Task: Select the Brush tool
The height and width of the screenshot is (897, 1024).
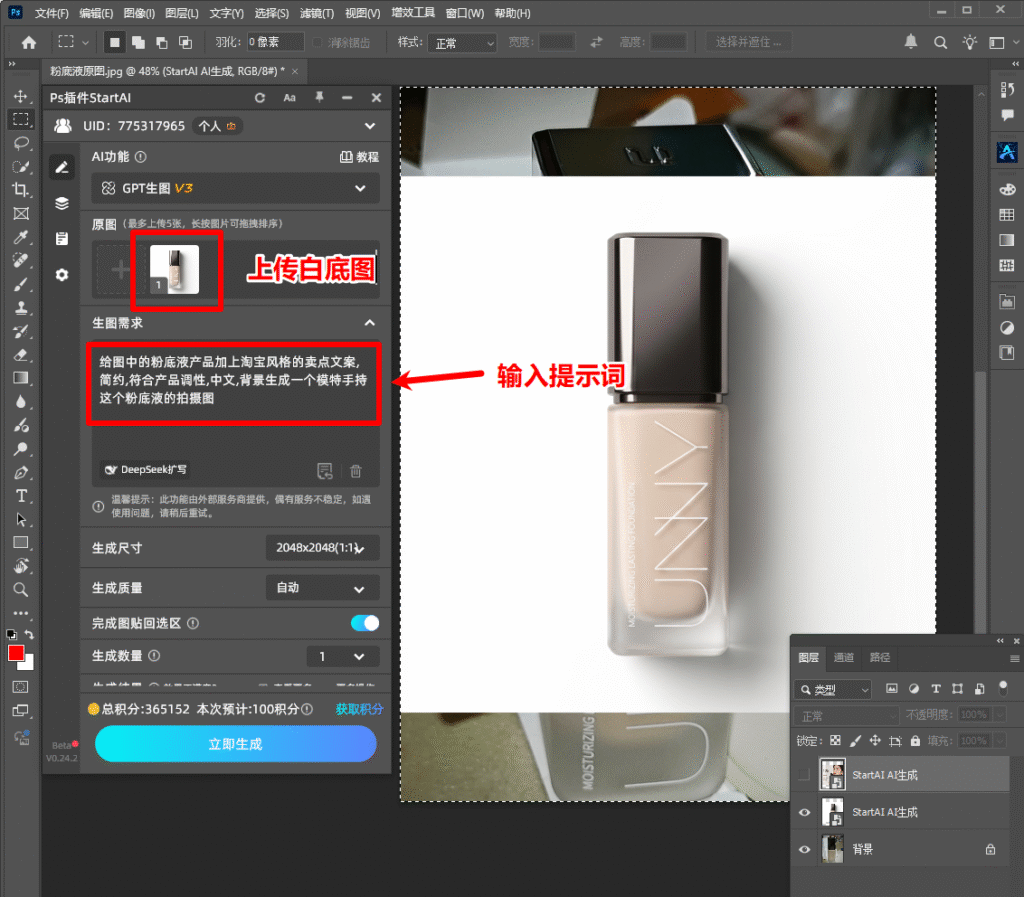Action: [21, 284]
